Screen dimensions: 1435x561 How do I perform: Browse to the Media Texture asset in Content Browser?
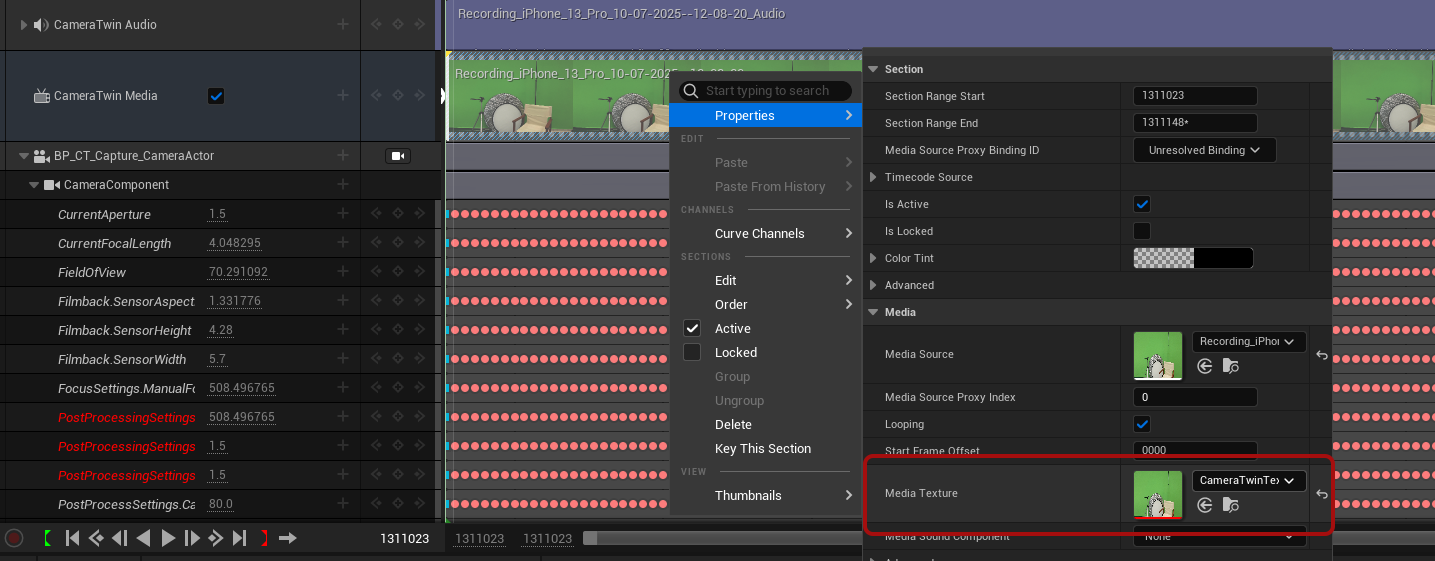click(x=1230, y=506)
